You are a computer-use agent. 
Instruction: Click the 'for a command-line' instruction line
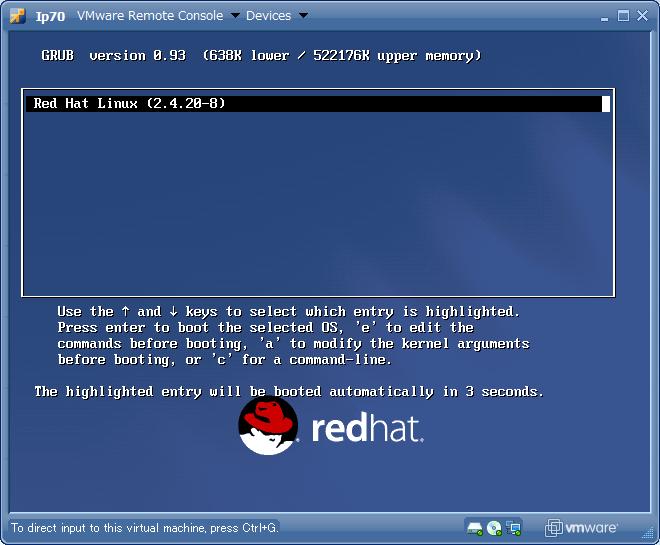[x=225, y=360]
